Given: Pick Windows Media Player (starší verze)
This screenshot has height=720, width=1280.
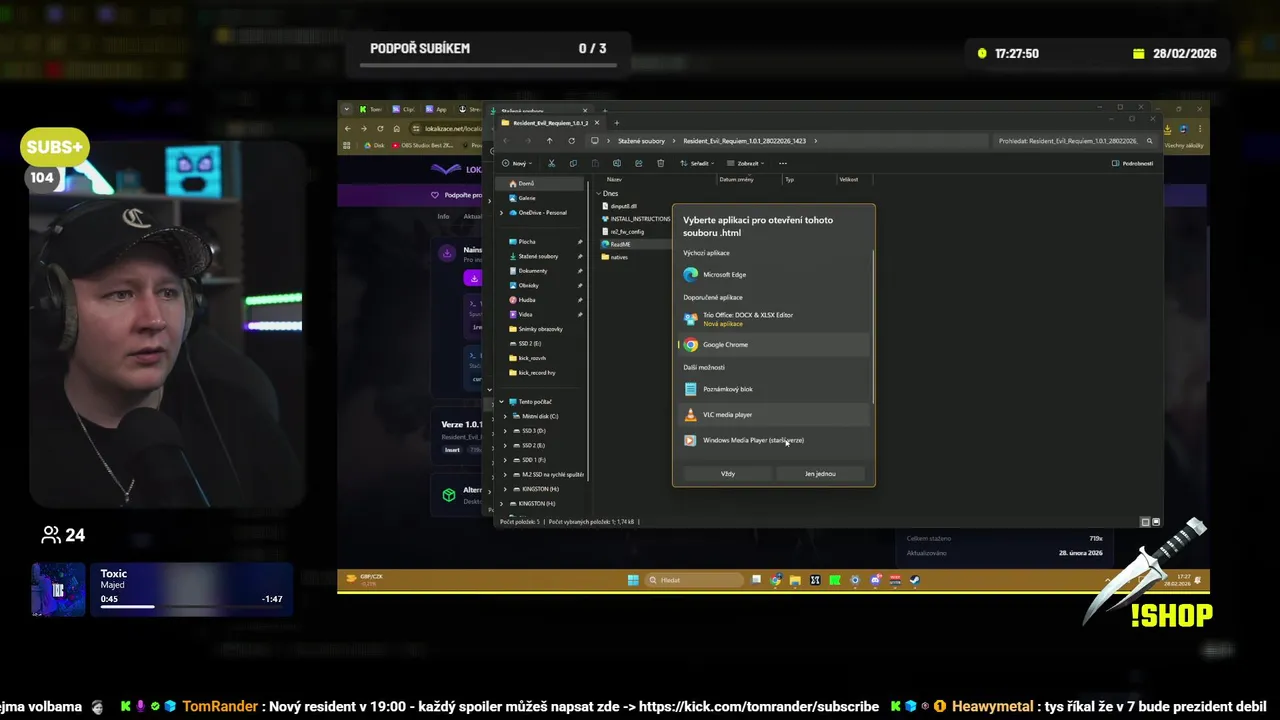Looking at the screenshot, I should click(772, 440).
